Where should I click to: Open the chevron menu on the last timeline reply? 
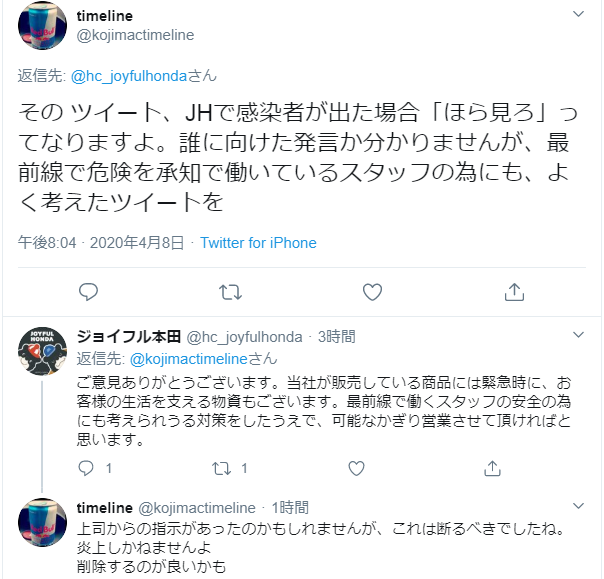tap(578, 506)
